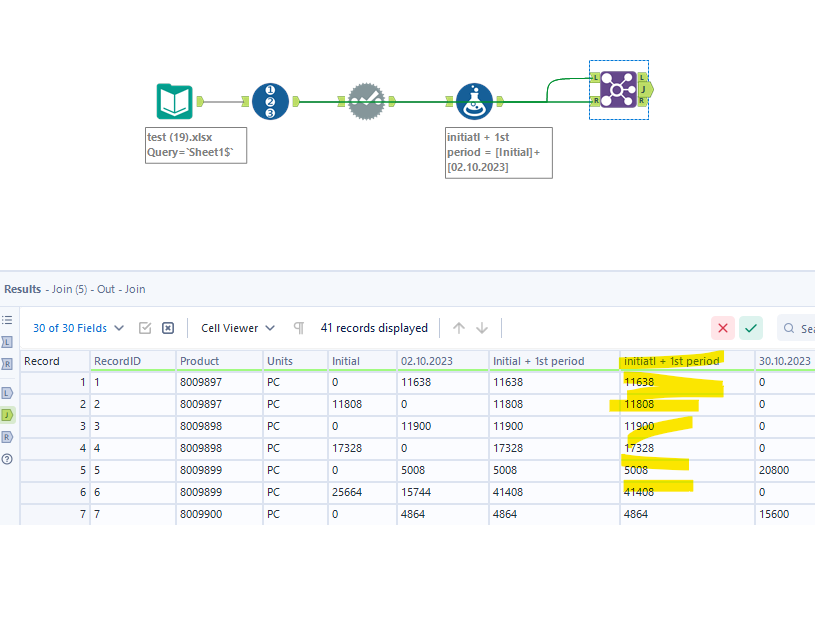This screenshot has height=643, width=815.
Task: Select the RecordID tool on the canvas
Action: 269,101
